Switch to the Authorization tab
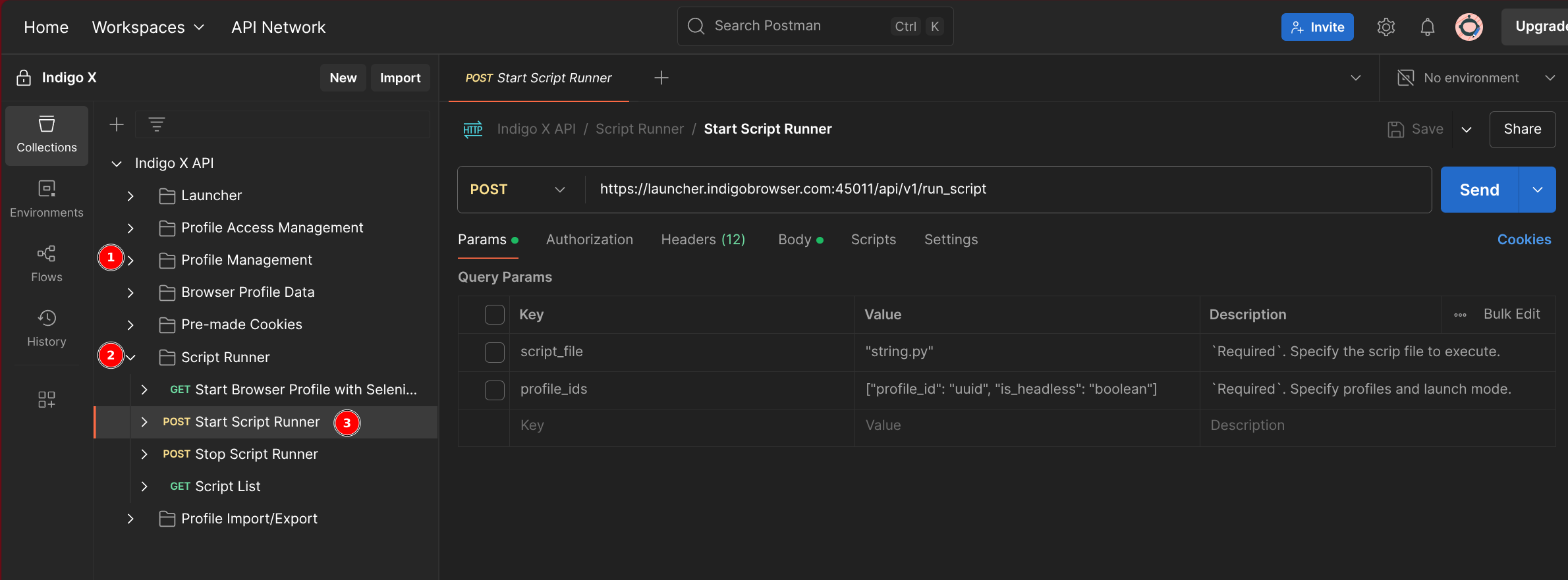The width and height of the screenshot is (1568, 580). point(590,240)
